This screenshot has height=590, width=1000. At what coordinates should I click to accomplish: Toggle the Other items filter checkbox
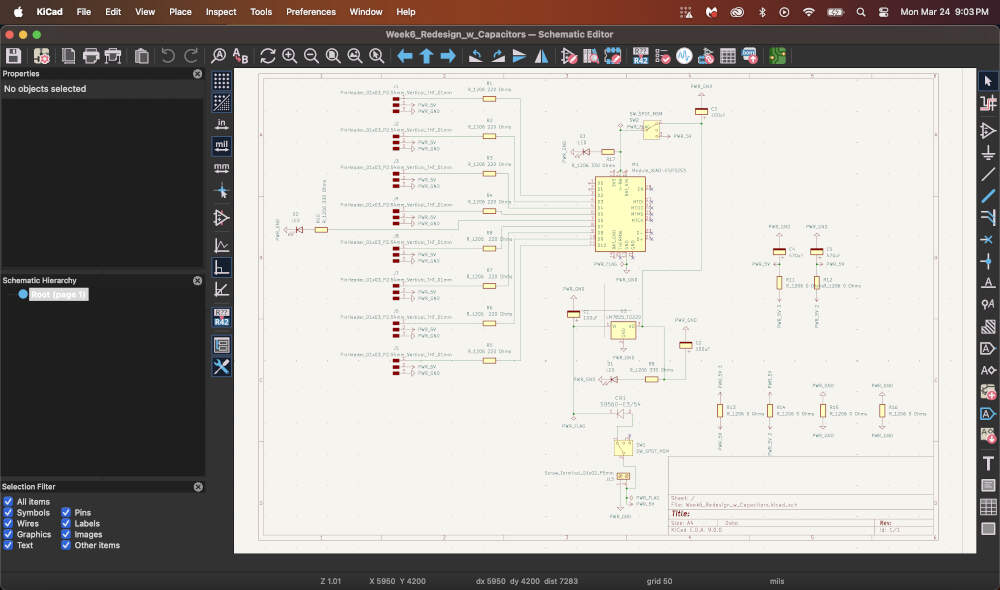click(66, 545)
